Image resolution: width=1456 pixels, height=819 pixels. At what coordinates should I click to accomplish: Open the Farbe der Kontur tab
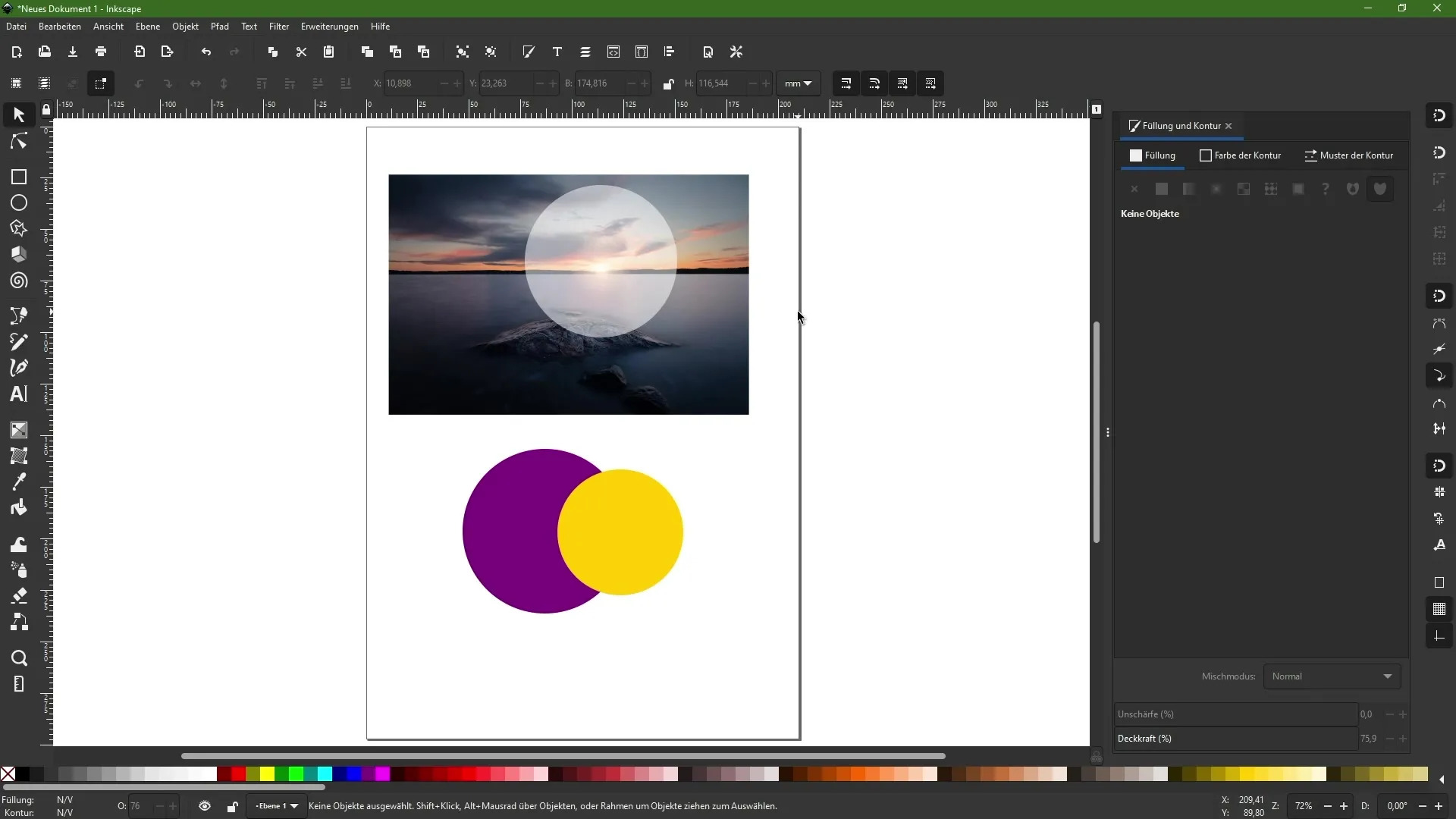coord(1245,155)
